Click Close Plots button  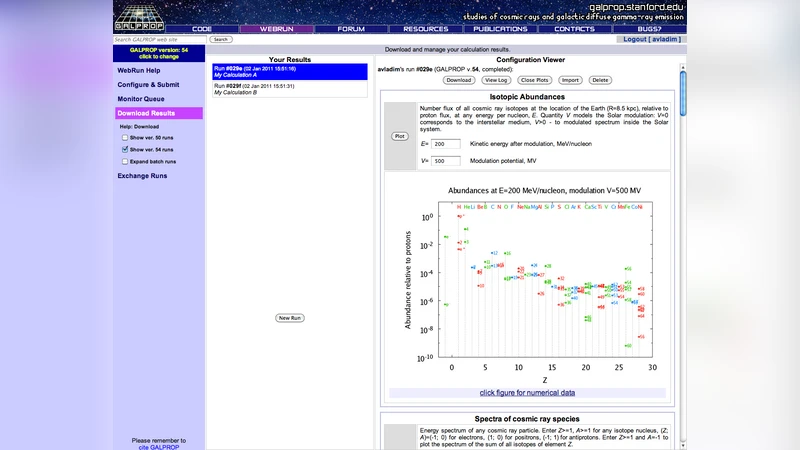point(534,80)
